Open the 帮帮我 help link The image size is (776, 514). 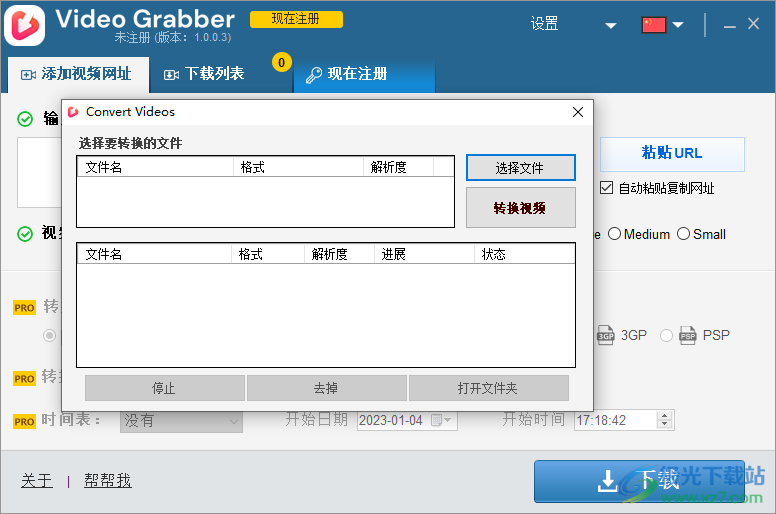coord(107,480)
